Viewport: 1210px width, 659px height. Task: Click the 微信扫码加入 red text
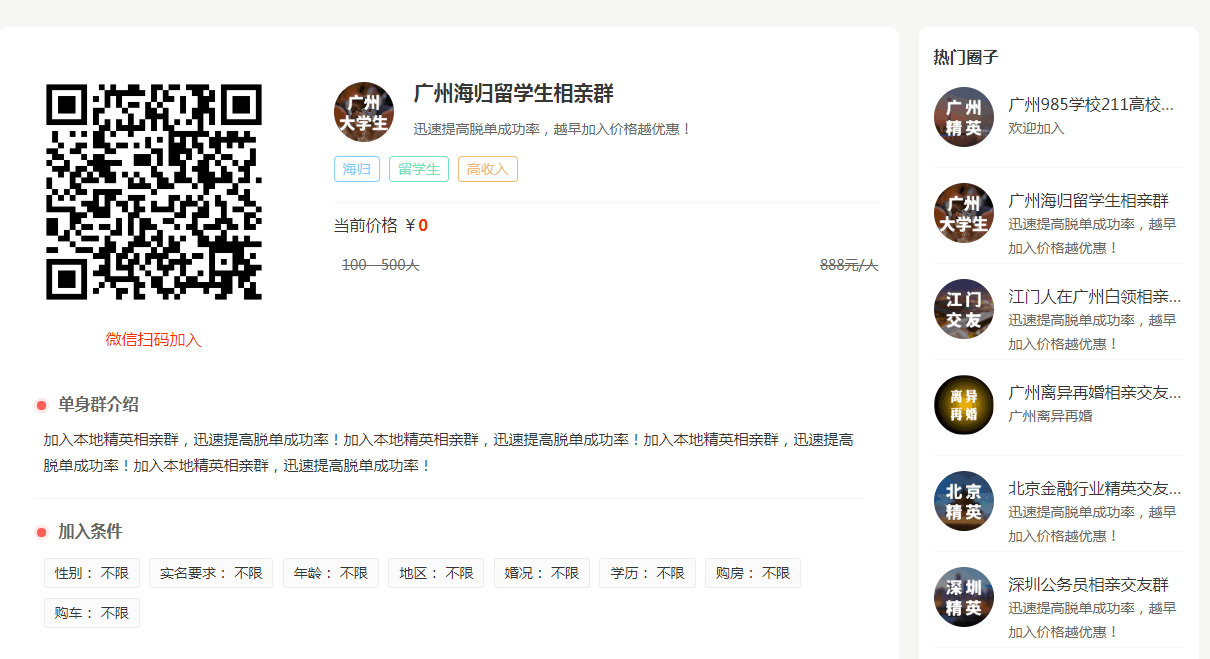[154, 340]
